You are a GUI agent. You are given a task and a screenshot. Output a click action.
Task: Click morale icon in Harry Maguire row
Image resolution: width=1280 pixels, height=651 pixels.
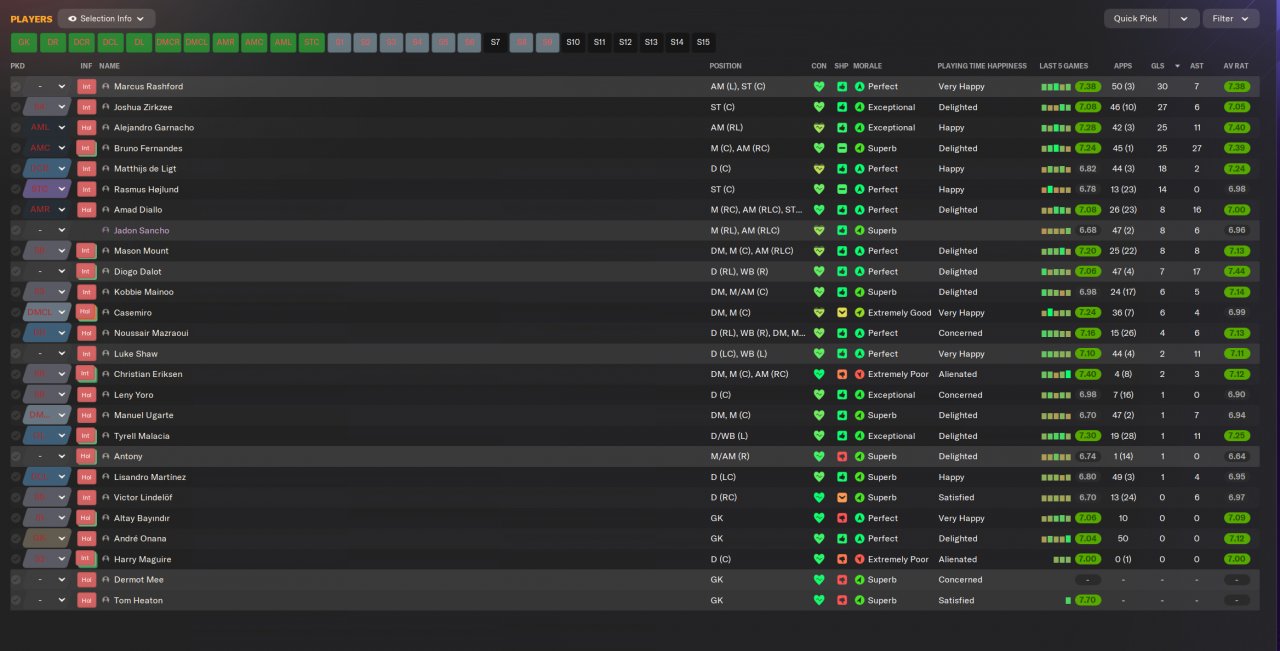[859, 559]
